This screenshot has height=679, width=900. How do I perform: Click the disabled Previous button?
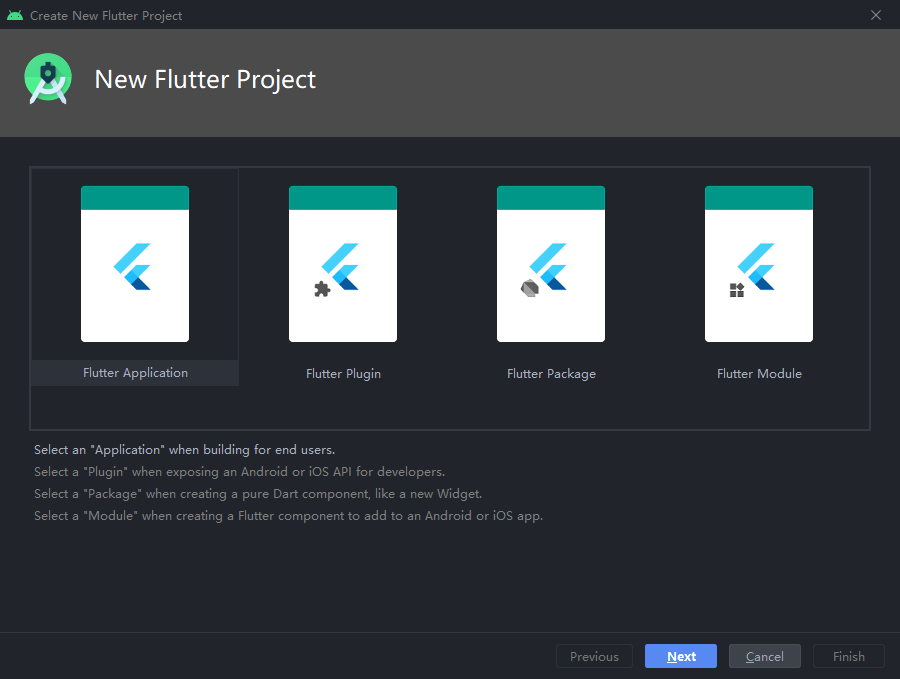pos(594,656)
